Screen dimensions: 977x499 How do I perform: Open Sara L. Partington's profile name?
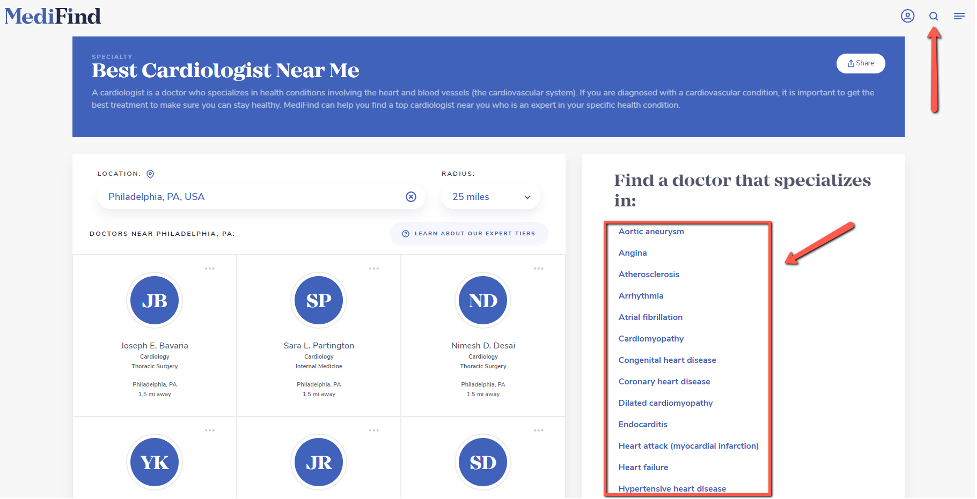[x=319, y=345]
